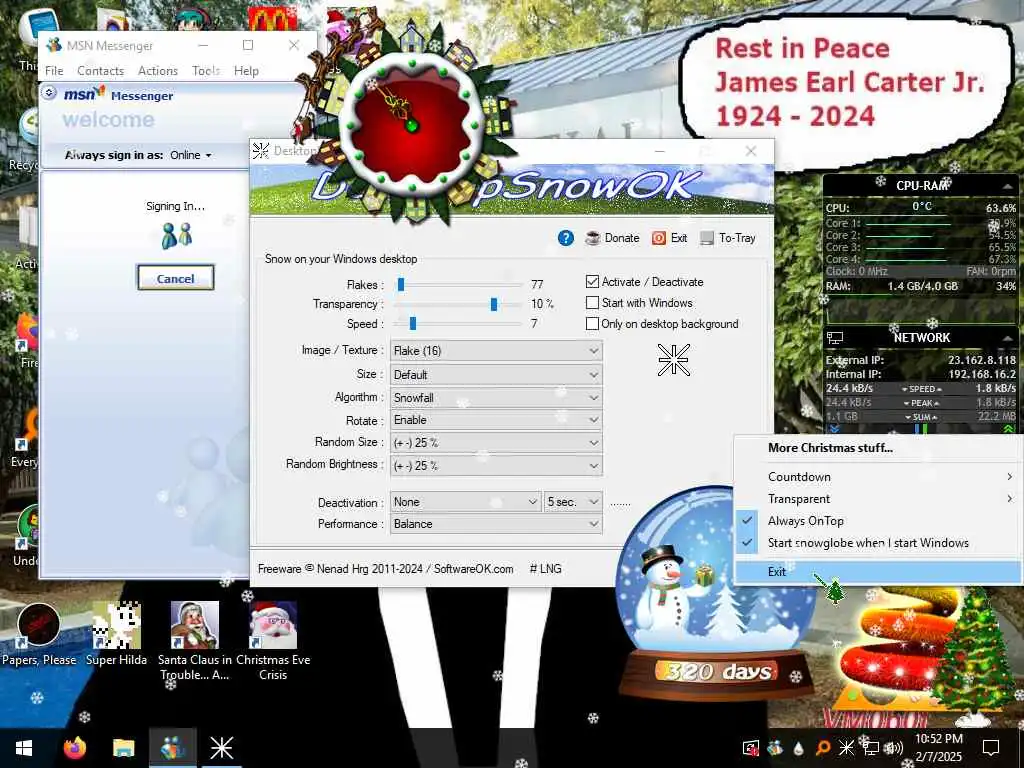1024x768 pixels.
Task: Open the Deactivation dropdown set to None
Action: (466, 502)
